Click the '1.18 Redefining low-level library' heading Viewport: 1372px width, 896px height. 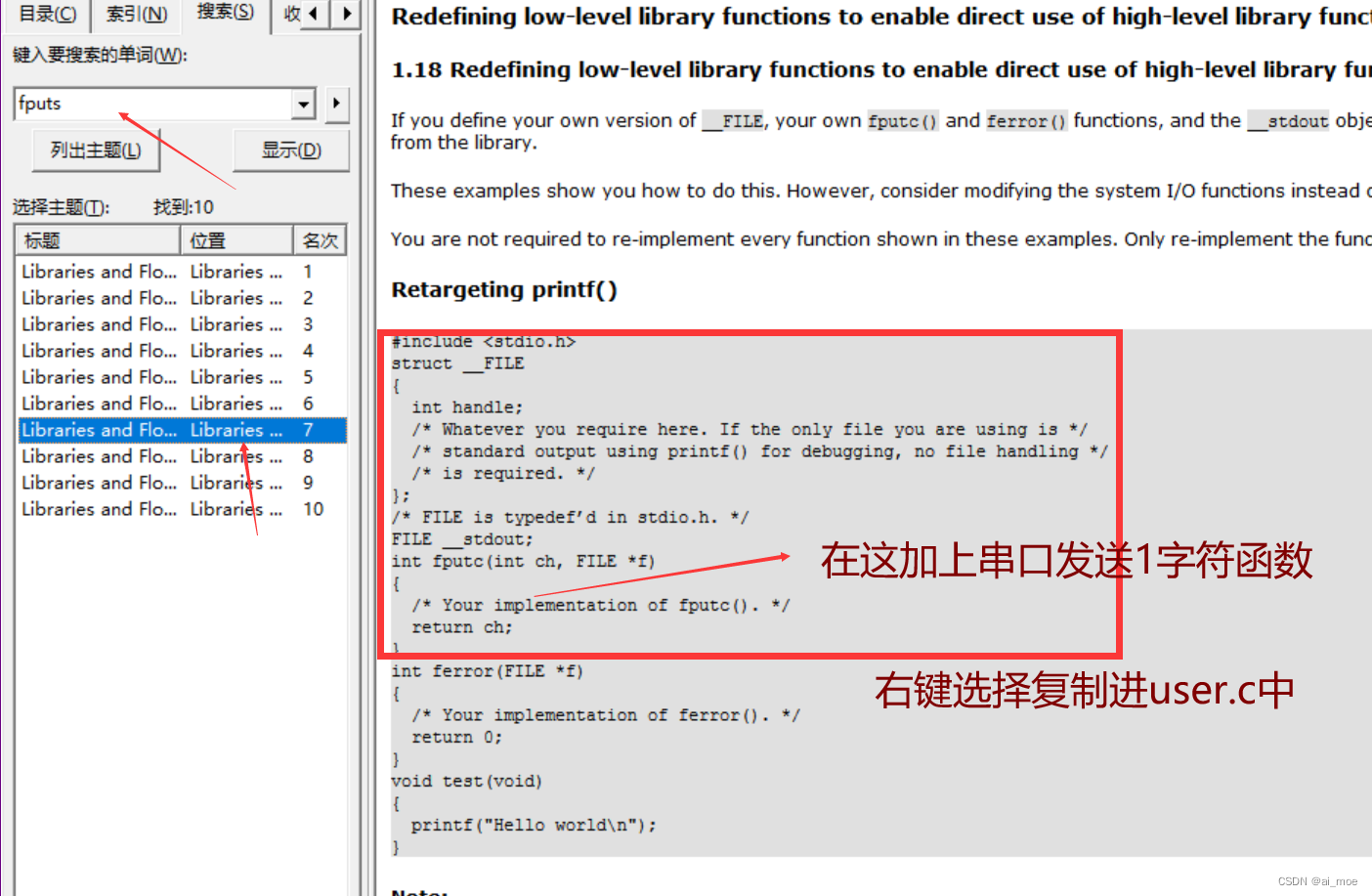coord(881,69)
